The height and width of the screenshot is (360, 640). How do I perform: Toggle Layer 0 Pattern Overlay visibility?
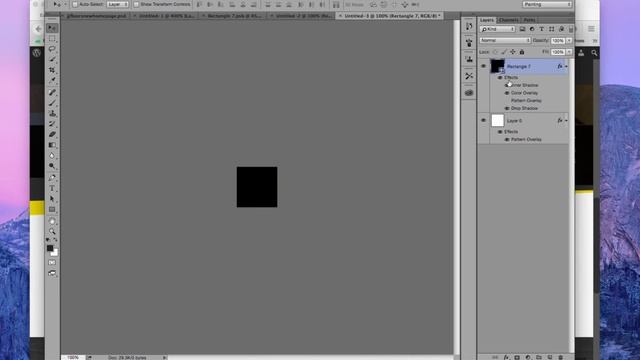coord(507,140)
